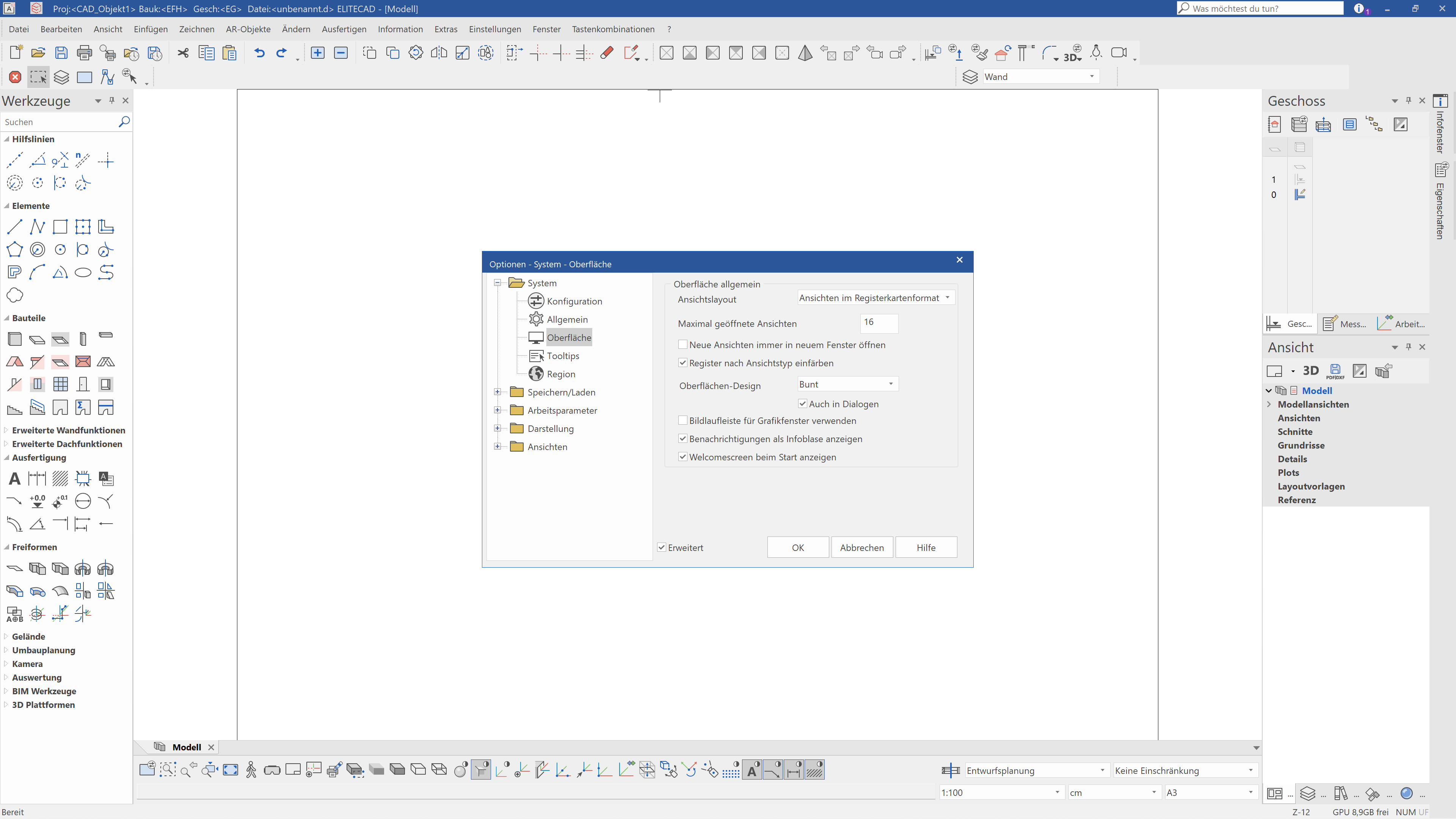The image size is (1456, 819).
Task: Click the layers icon next to Wand dropdown
Action: (x=970, y=77)
